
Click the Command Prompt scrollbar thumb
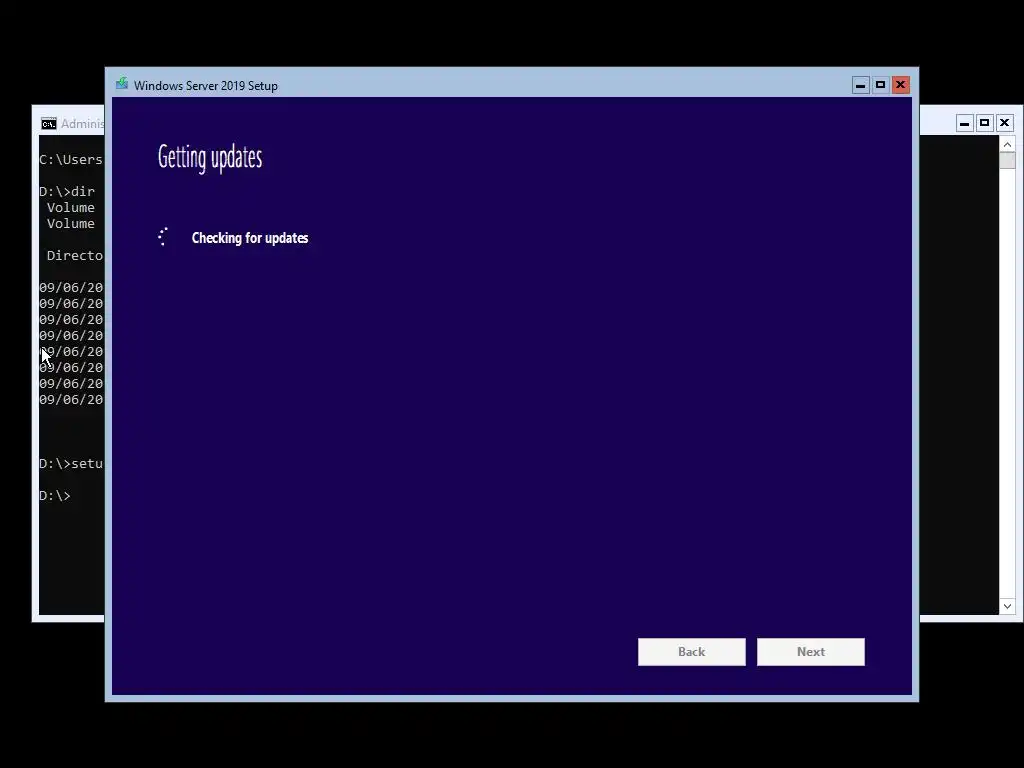click(1007, 161)
